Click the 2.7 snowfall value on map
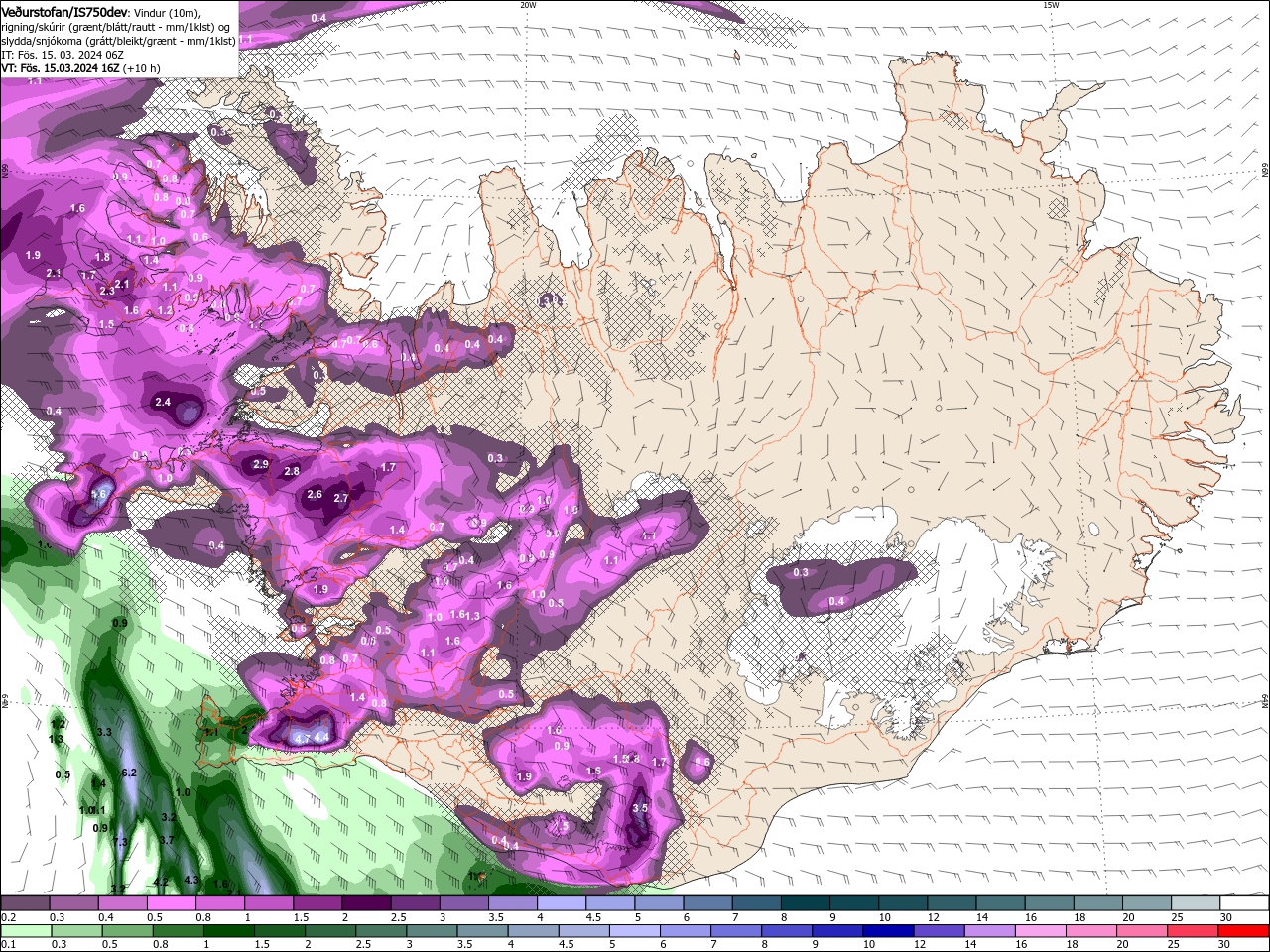1270x952 pixels. [x=340, y=498]
